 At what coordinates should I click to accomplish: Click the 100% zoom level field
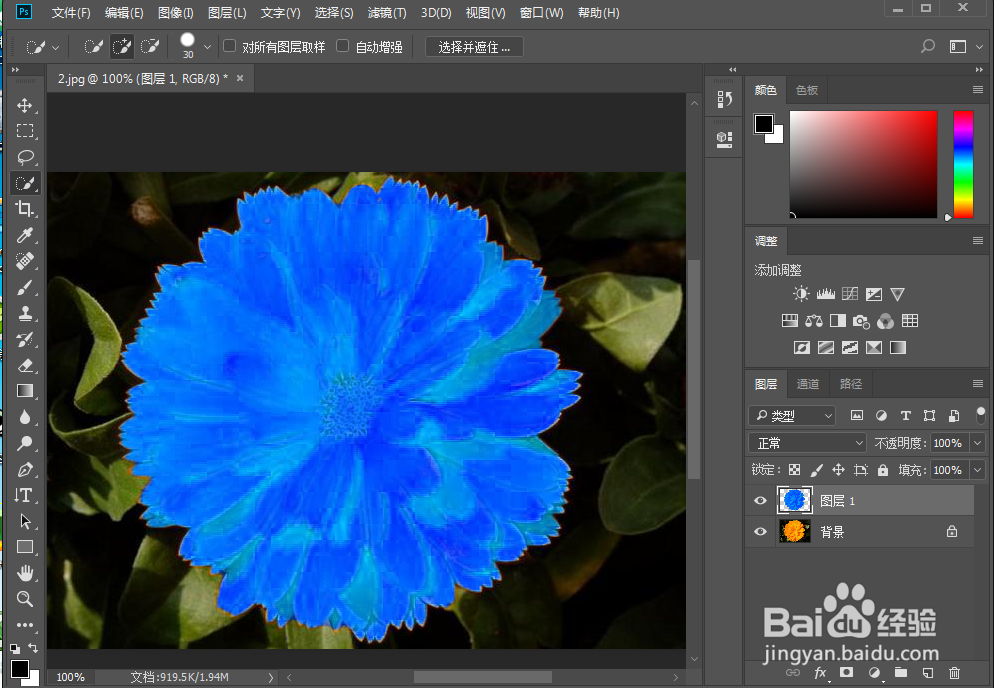click(70, 677)
